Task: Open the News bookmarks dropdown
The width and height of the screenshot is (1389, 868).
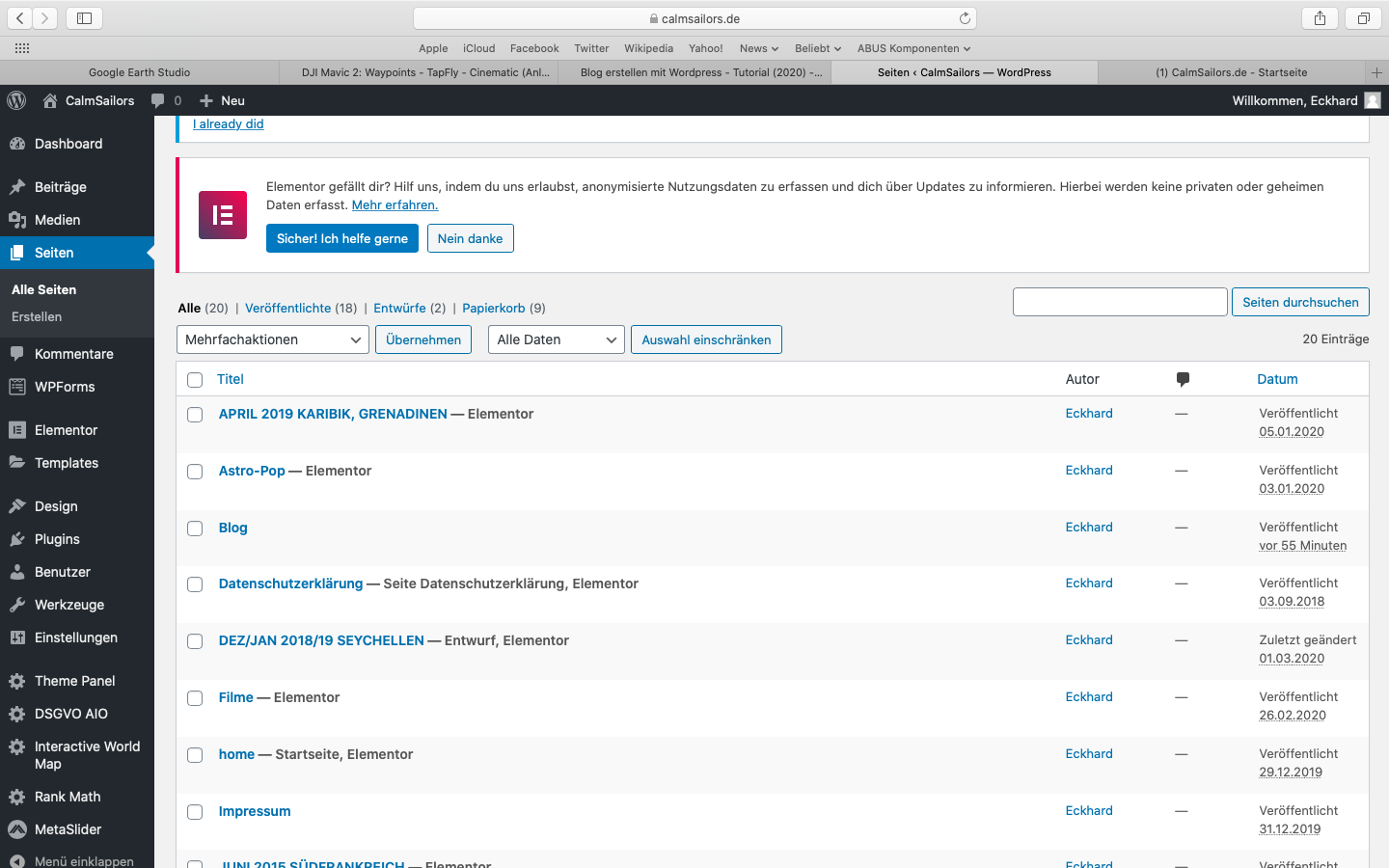Action: click(x=759, y=48)
